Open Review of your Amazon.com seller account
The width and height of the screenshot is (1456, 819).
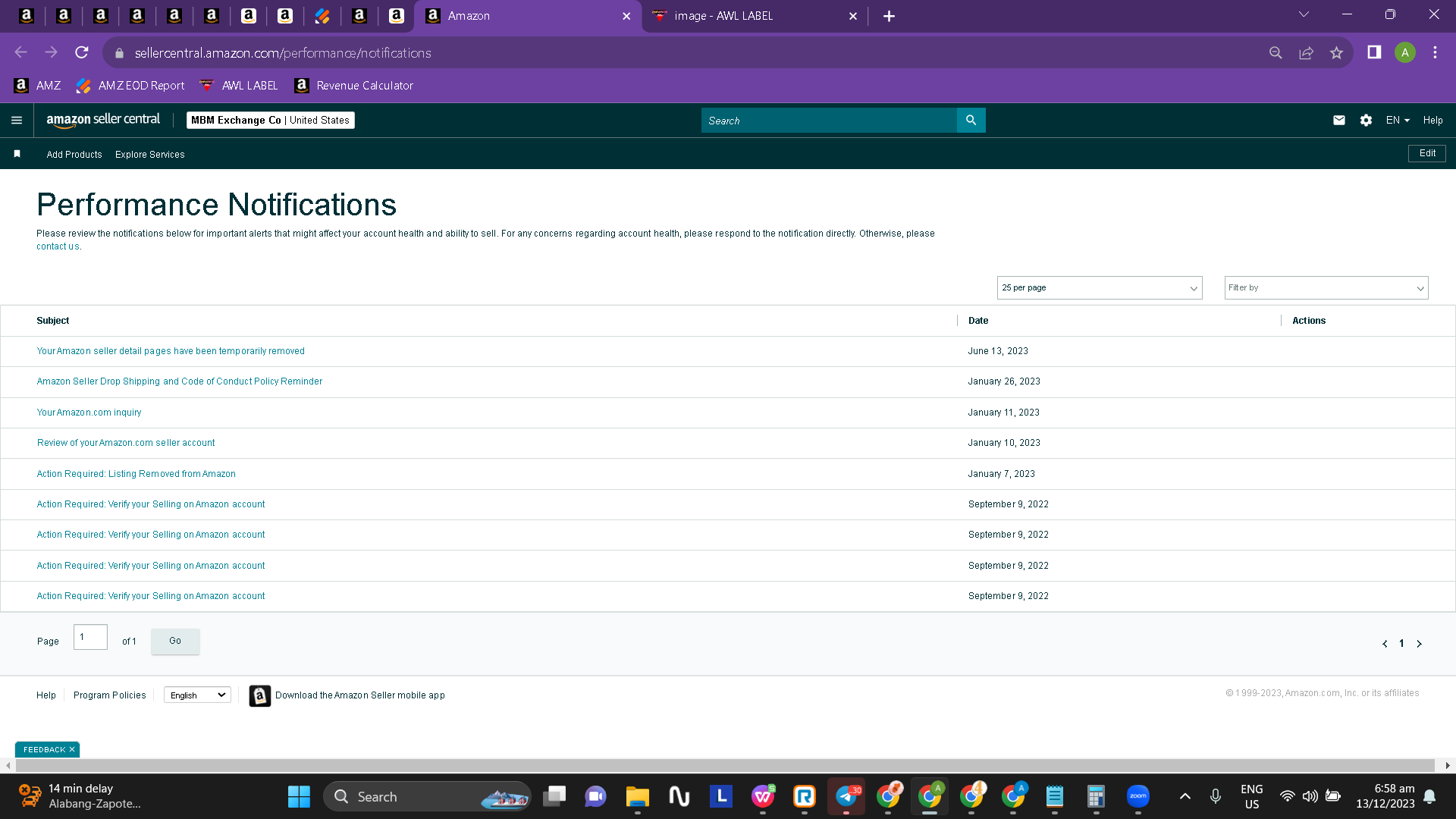tap(126, 443)
